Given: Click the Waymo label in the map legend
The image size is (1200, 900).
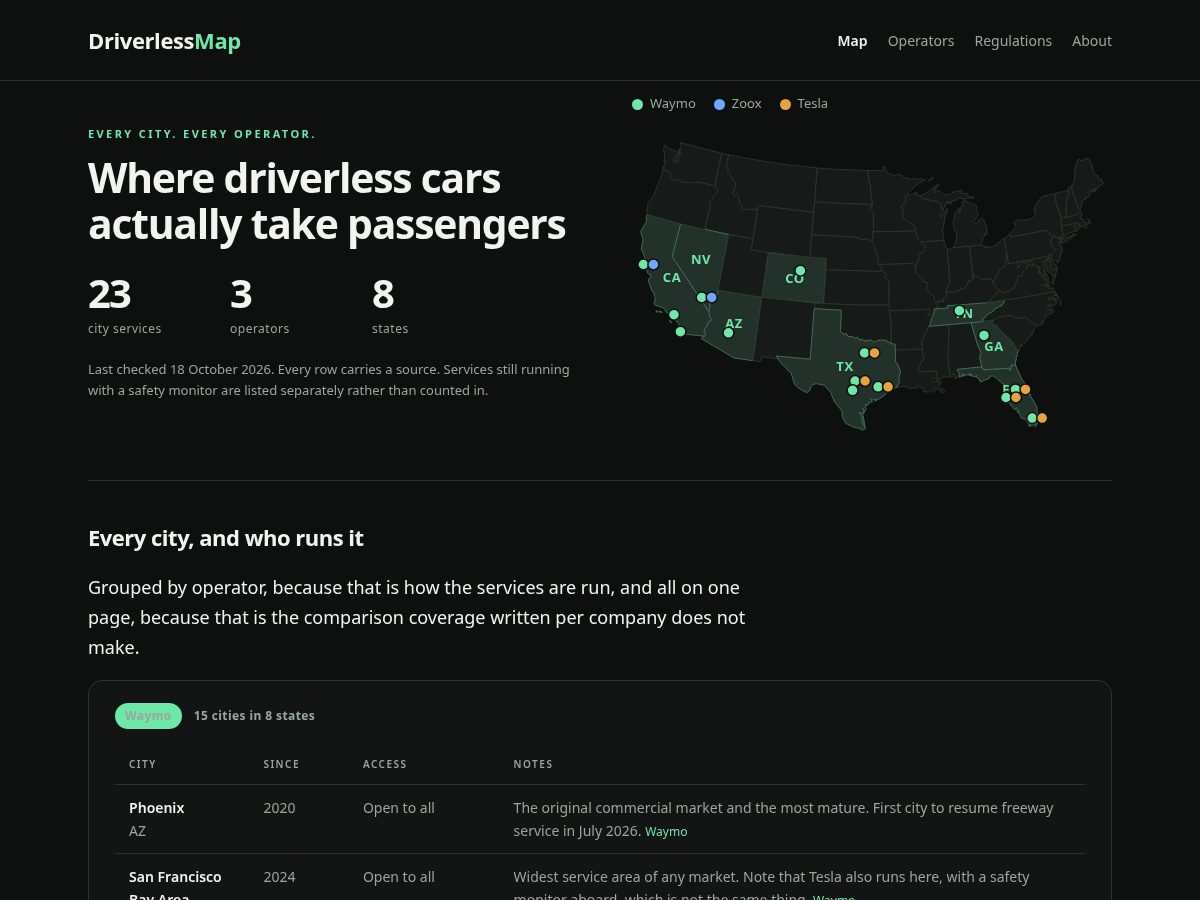Looking at the screenshot, I should point(672,104).
